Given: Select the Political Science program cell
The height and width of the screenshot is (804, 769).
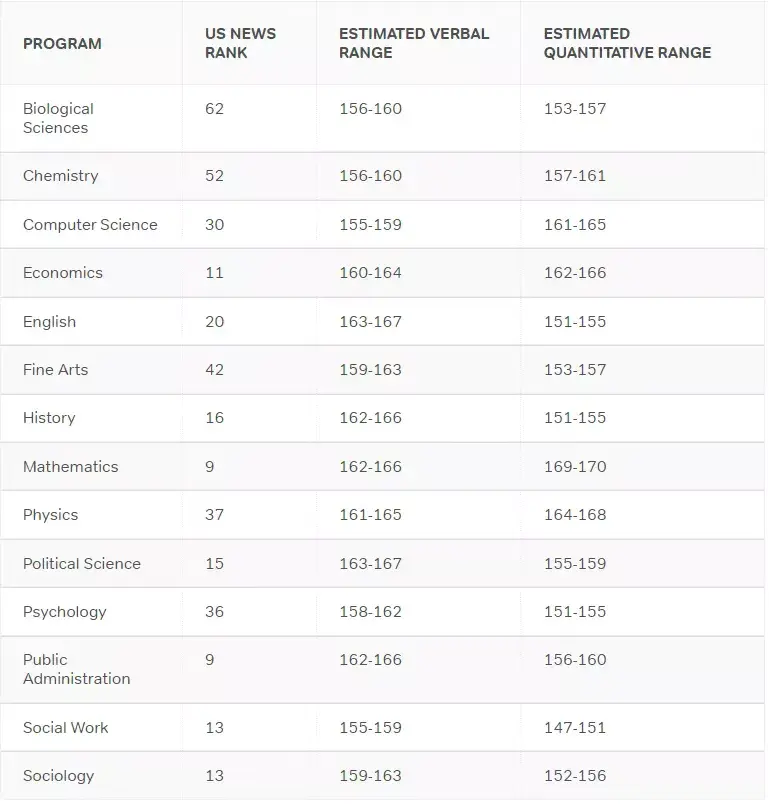Looking at the screenshot, I should click(82, 564).
